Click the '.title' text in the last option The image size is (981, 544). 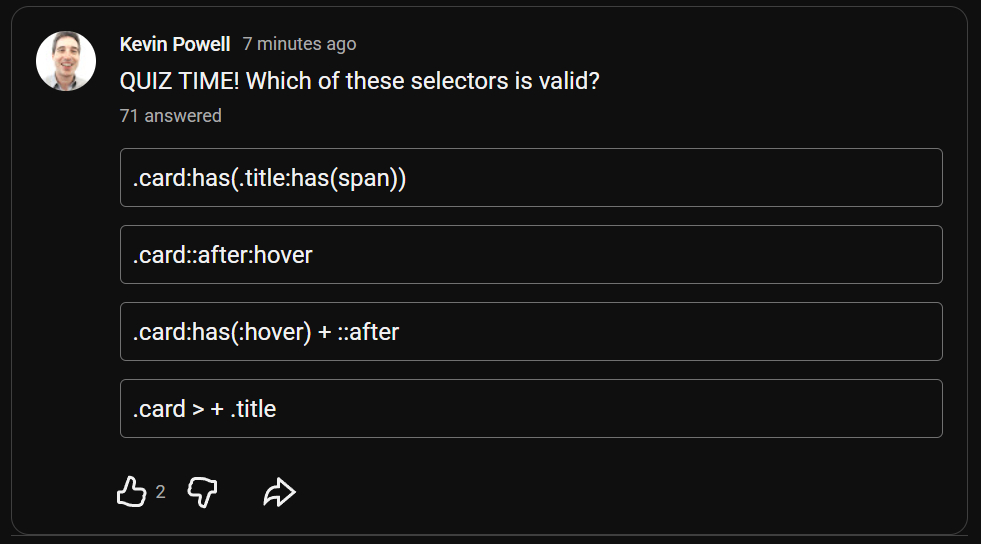(253, 409)
